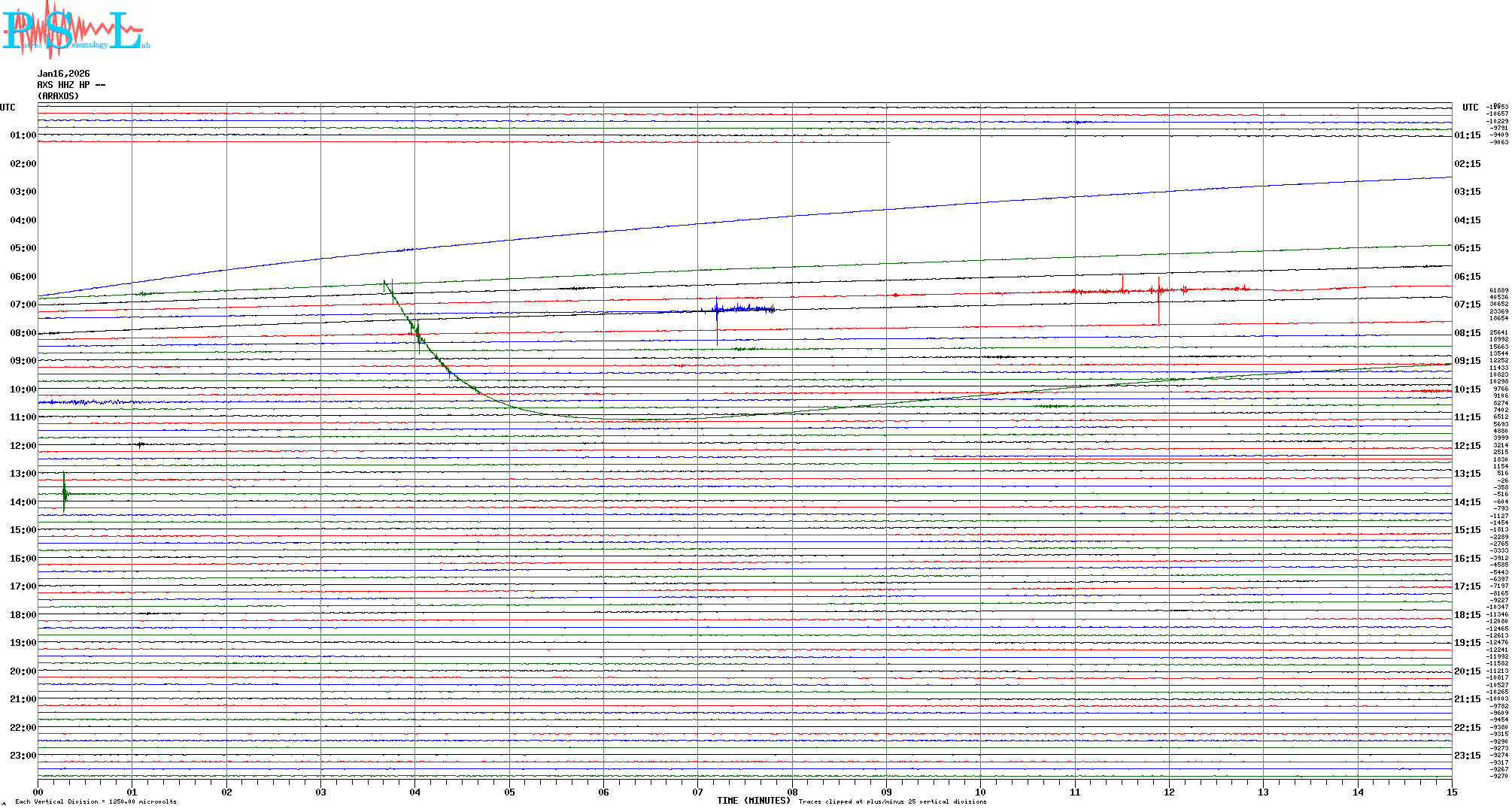Click the TIME (MINUTES) axis title
Screen dimensions: 1512x812
(754, 801)
